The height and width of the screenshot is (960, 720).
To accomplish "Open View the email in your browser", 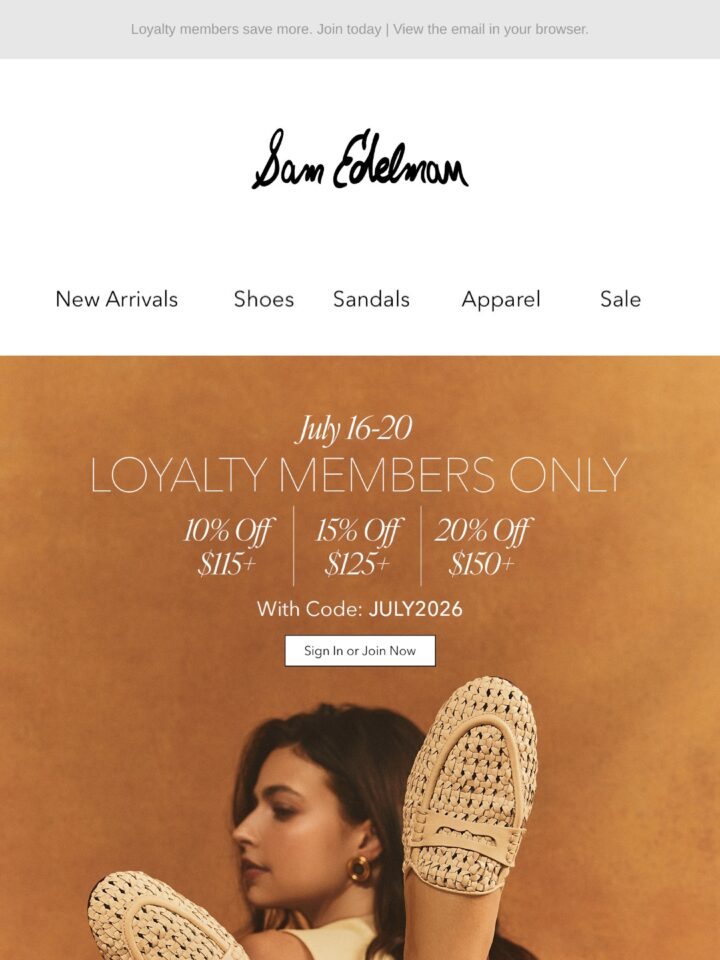I will pos(490,29).
